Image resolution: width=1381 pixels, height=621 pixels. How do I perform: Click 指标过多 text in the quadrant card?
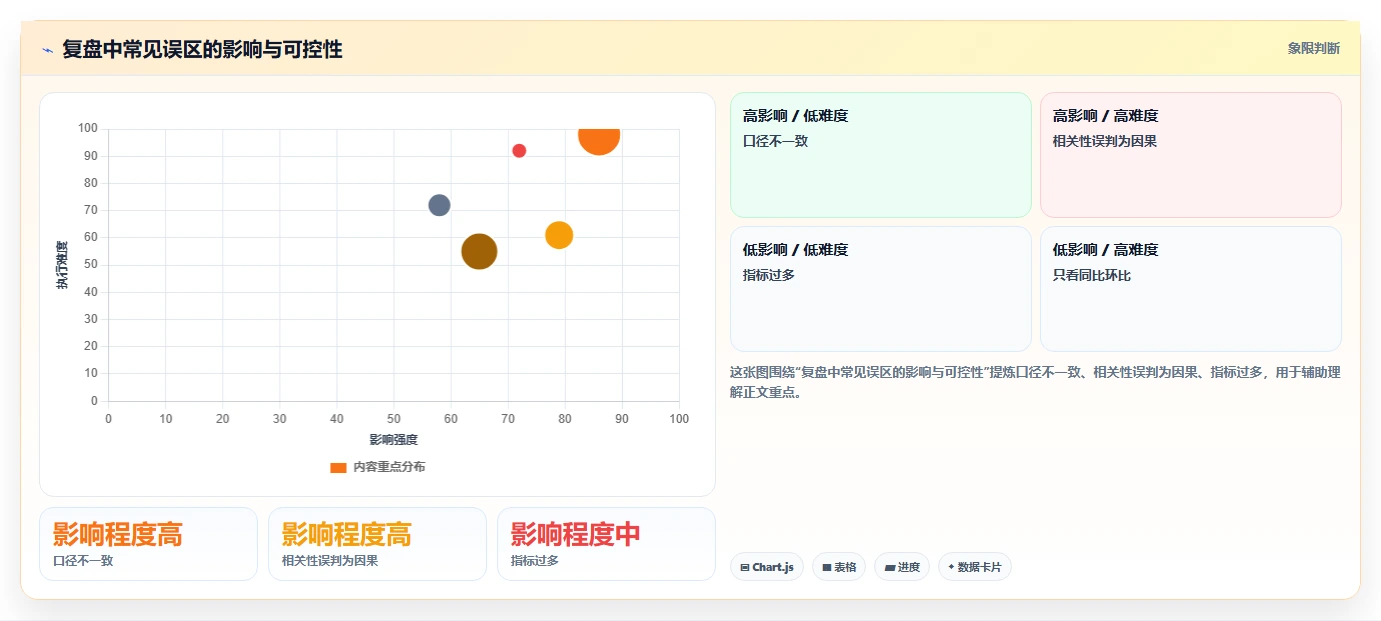[769, 275]
